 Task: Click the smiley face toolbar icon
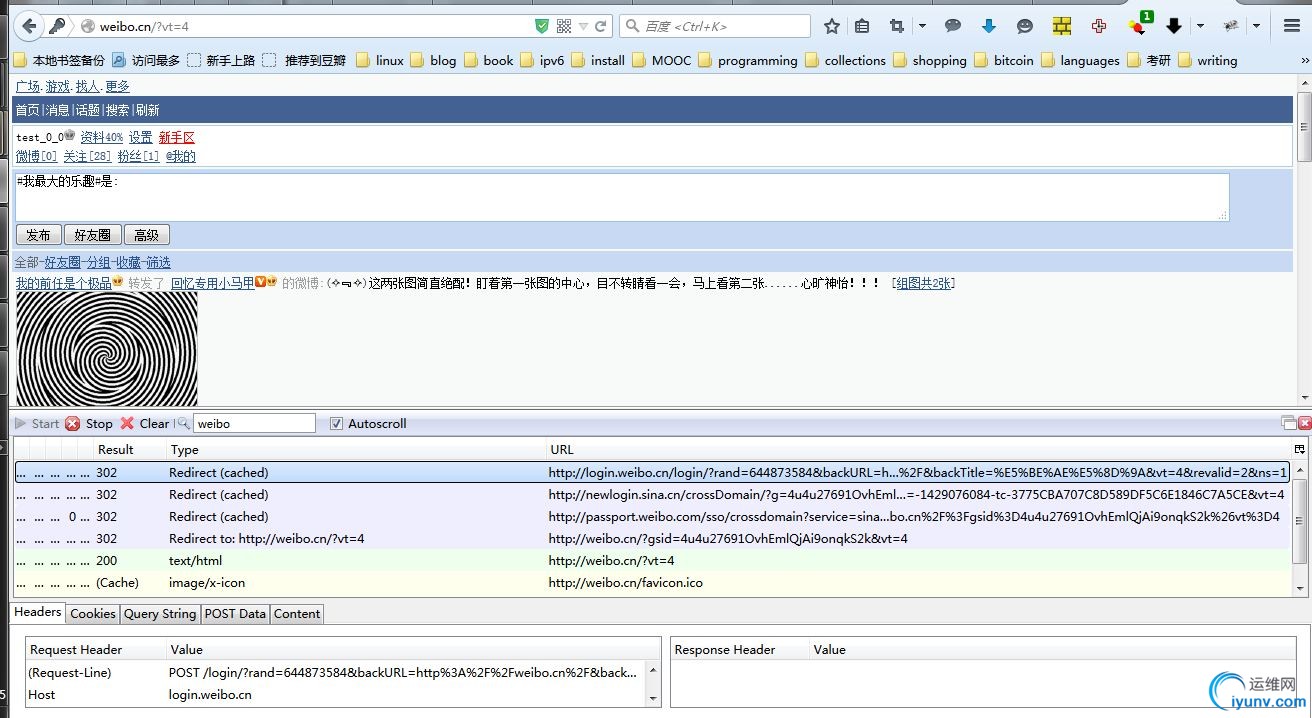(1025, 26)
